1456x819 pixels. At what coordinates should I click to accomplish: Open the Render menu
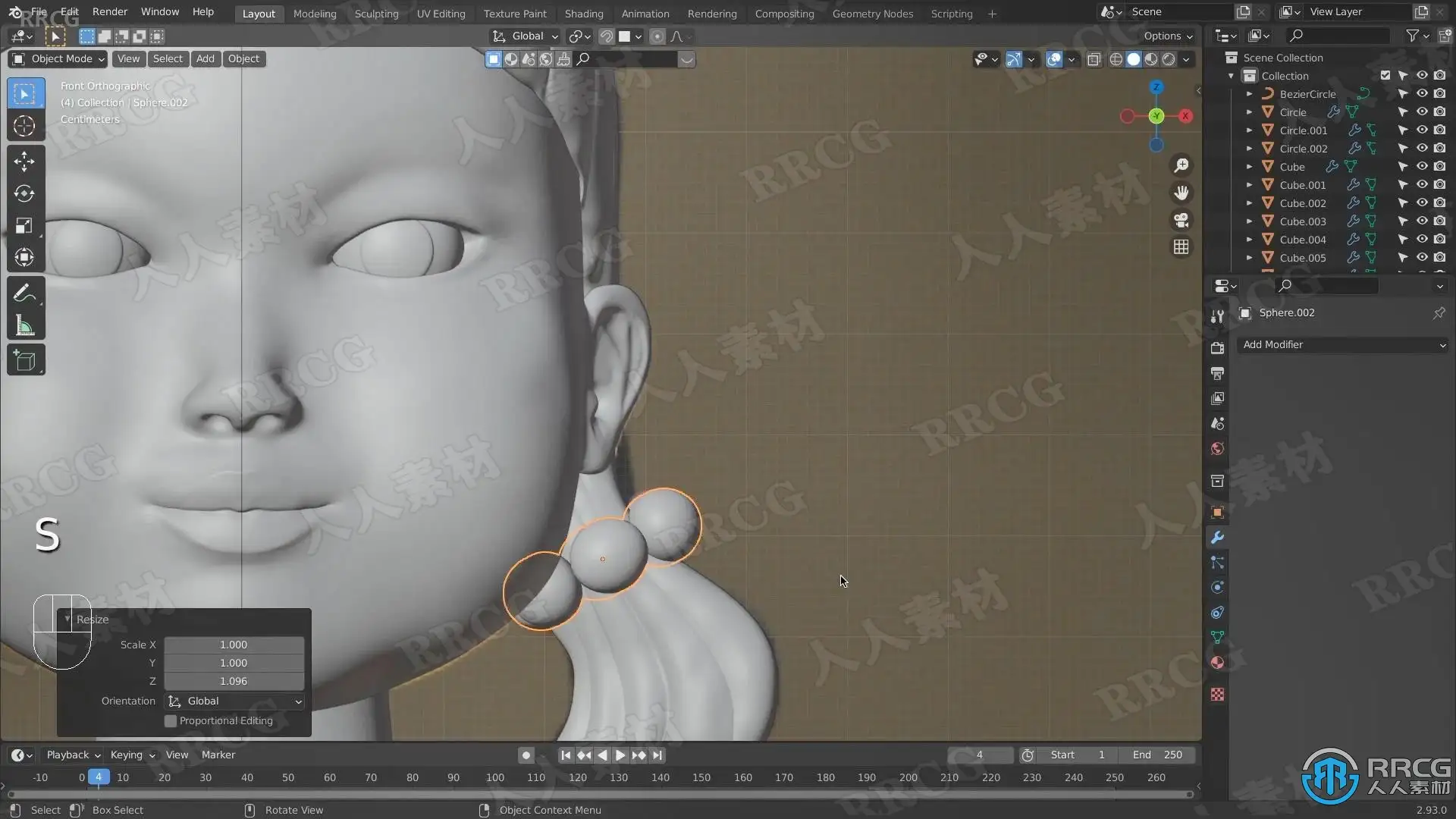coord(110,11)
